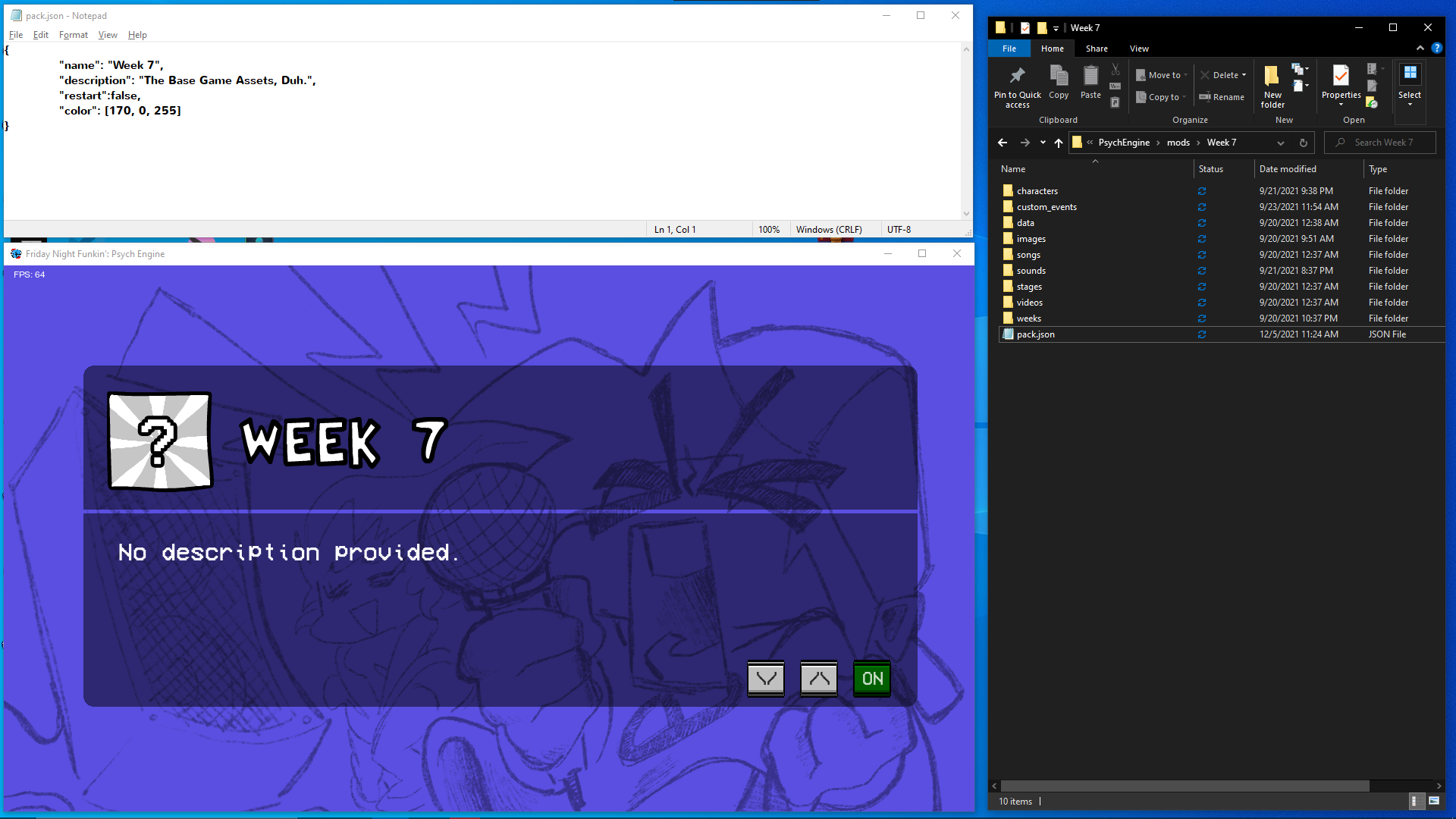Toggle the green ON switch in the mod menu
Screen dimensions: 1456x819
point(871,679)
